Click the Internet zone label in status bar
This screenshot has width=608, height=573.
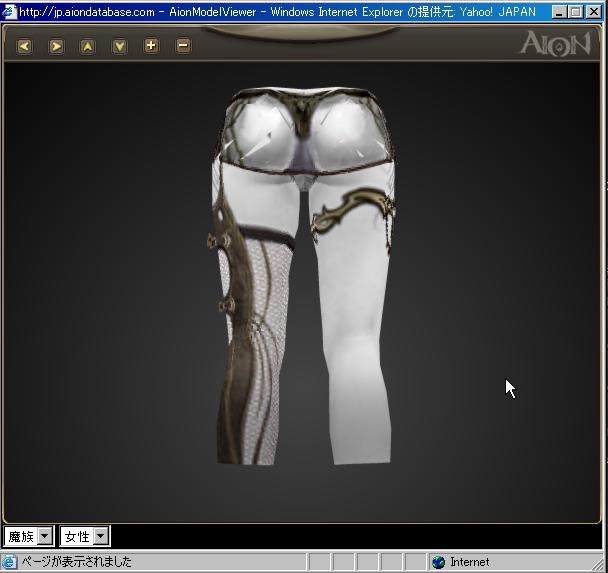pos(470,562)
